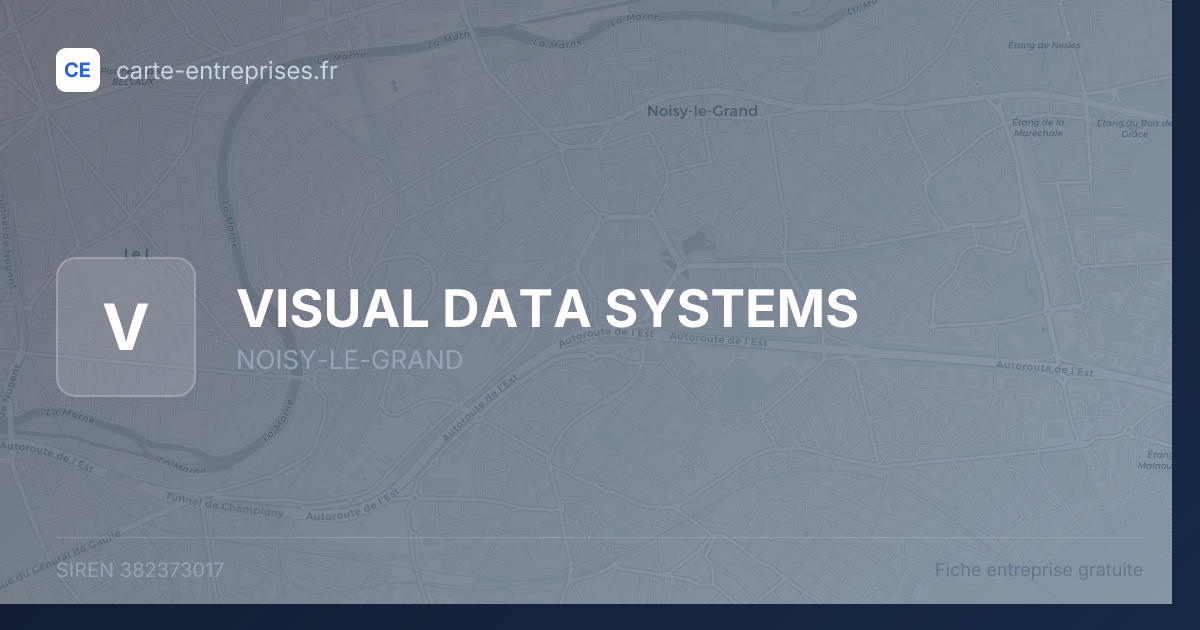The height and width of the screenshot is (630, 1200).
Task: Click the V company initial tile
Action: pos(126,327)
